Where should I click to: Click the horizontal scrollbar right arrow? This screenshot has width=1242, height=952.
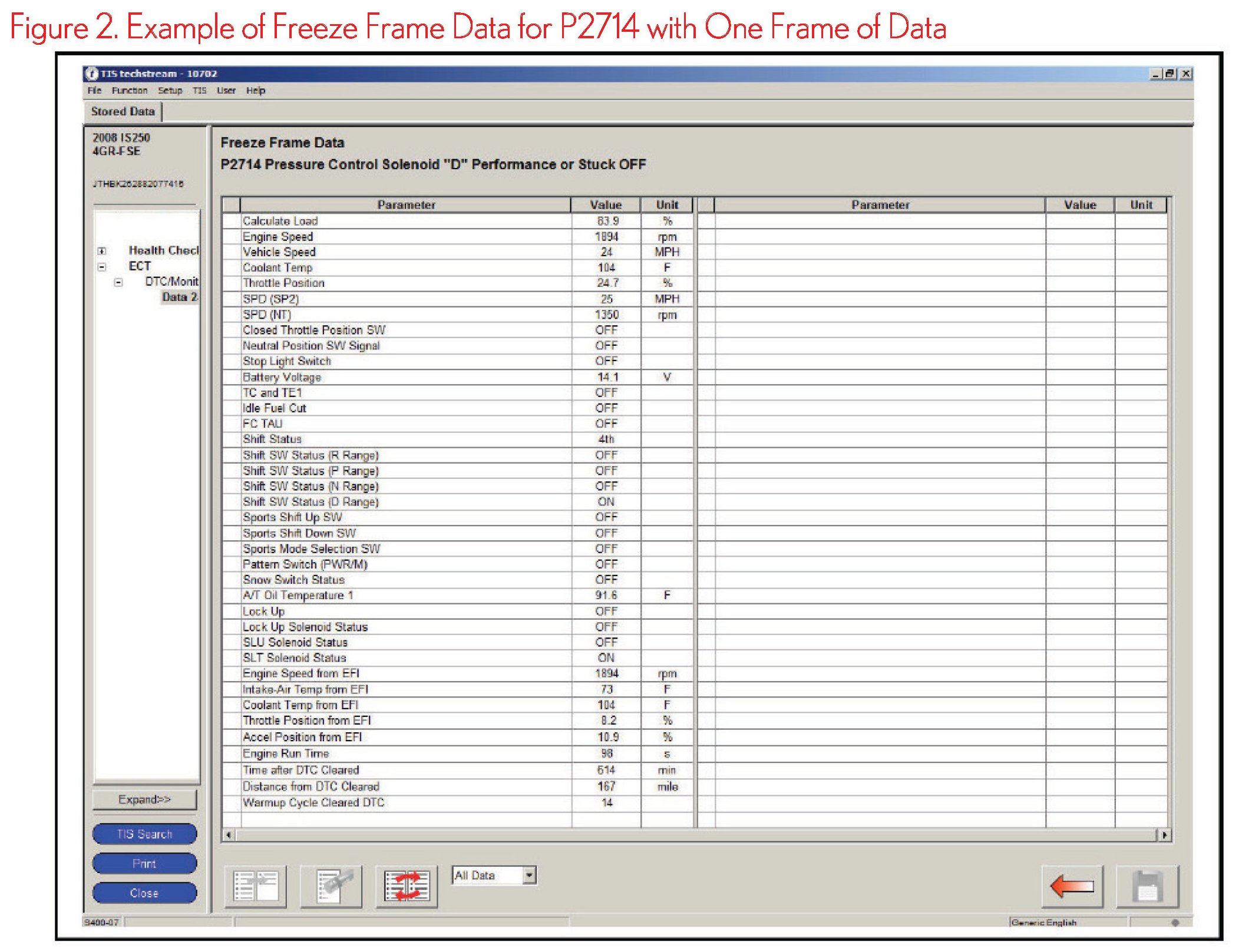1164,835
